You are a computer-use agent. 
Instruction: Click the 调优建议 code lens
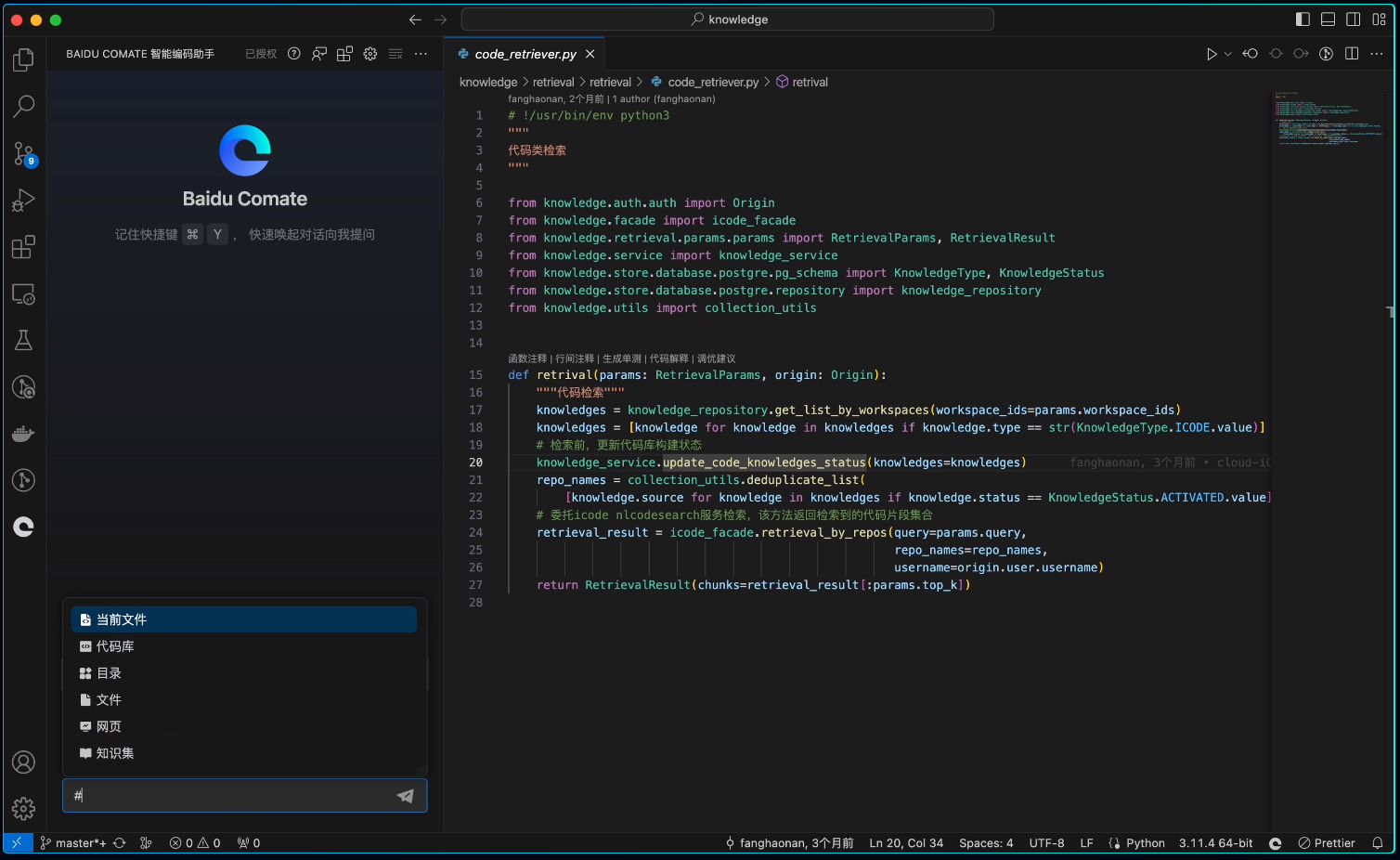(x=716, y=358)
